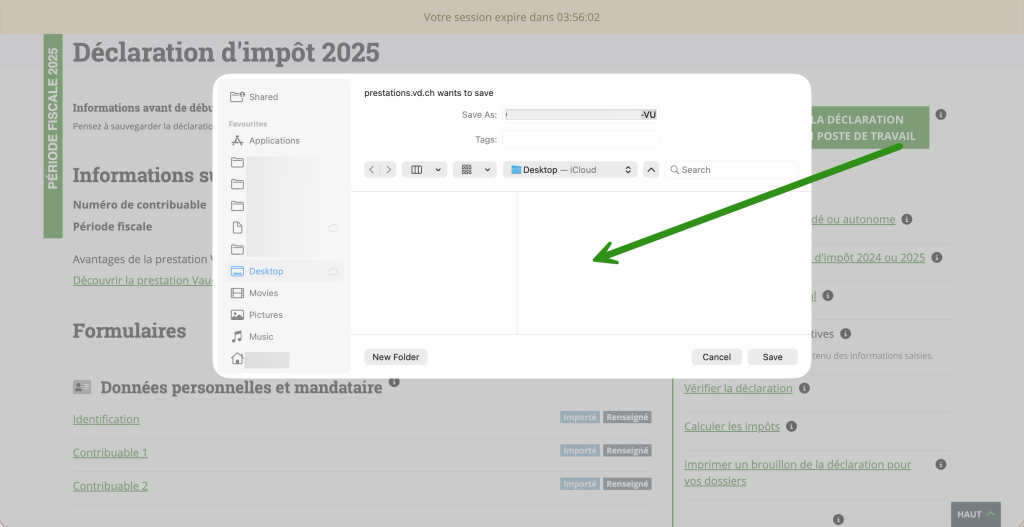Click the forward navigation arrow in dialog
The width and height of the screenshot is (1024, 527).
388,170
